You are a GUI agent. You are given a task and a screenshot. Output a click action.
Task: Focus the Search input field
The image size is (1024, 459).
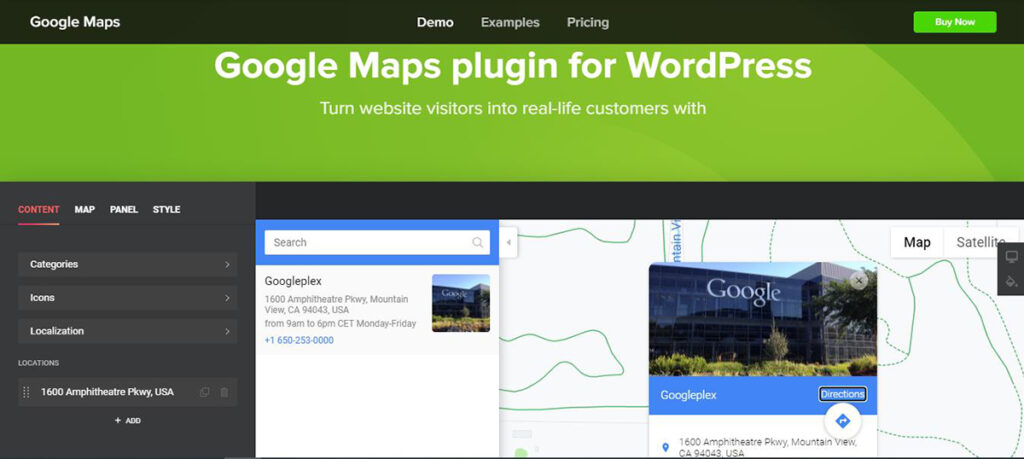click(x=377, y=242)
